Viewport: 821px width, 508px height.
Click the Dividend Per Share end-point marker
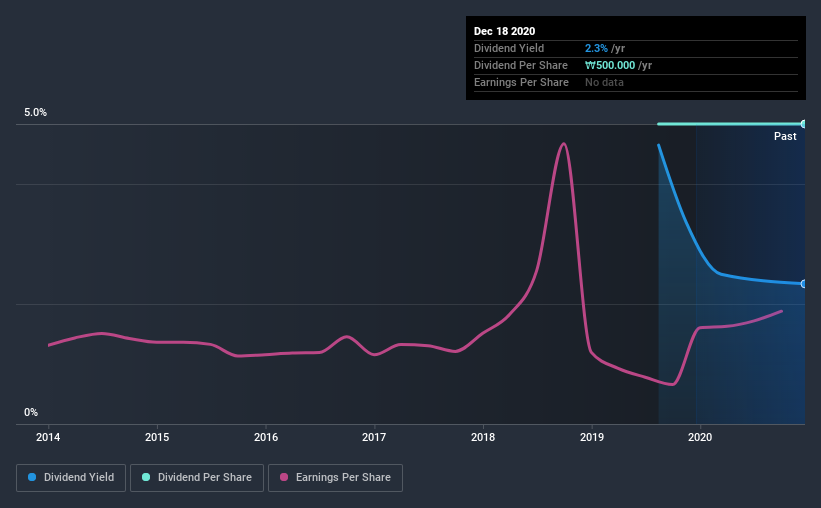pyautogui.click(x=804, y=124)
